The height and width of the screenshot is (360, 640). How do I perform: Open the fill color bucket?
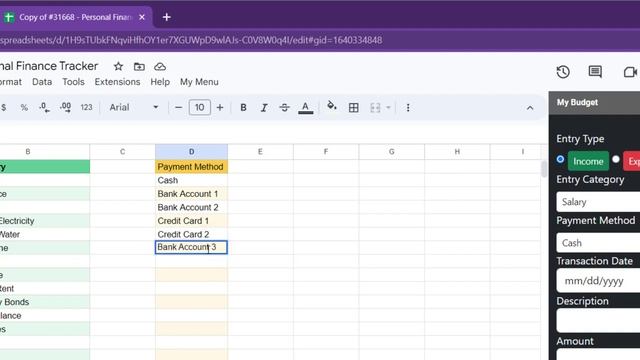(x=332, y=107)
